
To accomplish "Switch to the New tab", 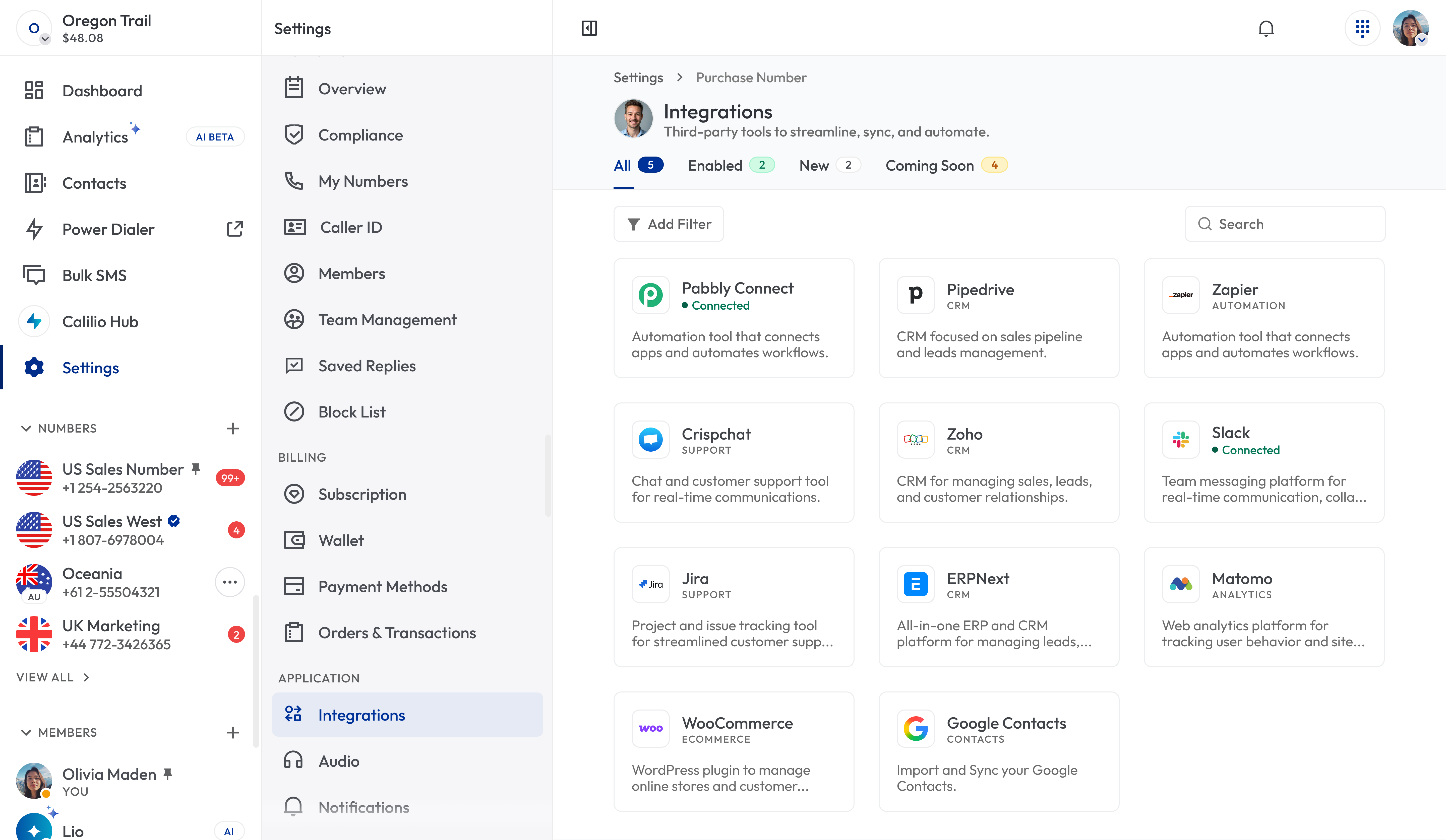I will [x=830, y=165].
